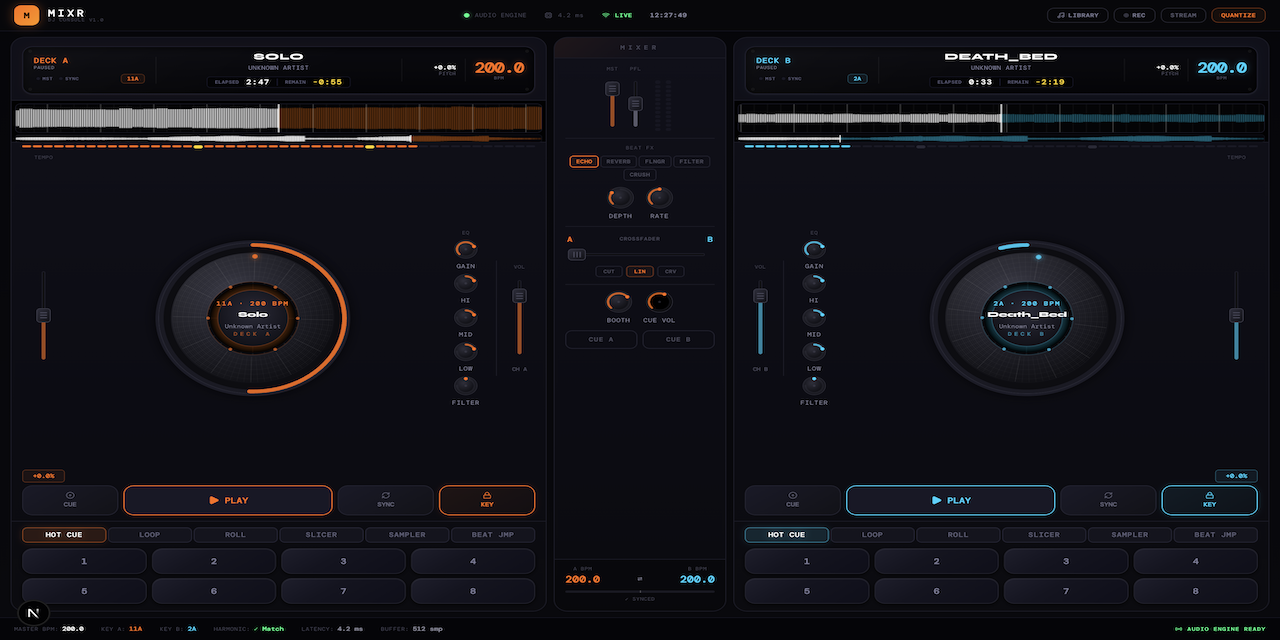
Task: Select the FLNGR beat effect
Action: click(655, 161)
